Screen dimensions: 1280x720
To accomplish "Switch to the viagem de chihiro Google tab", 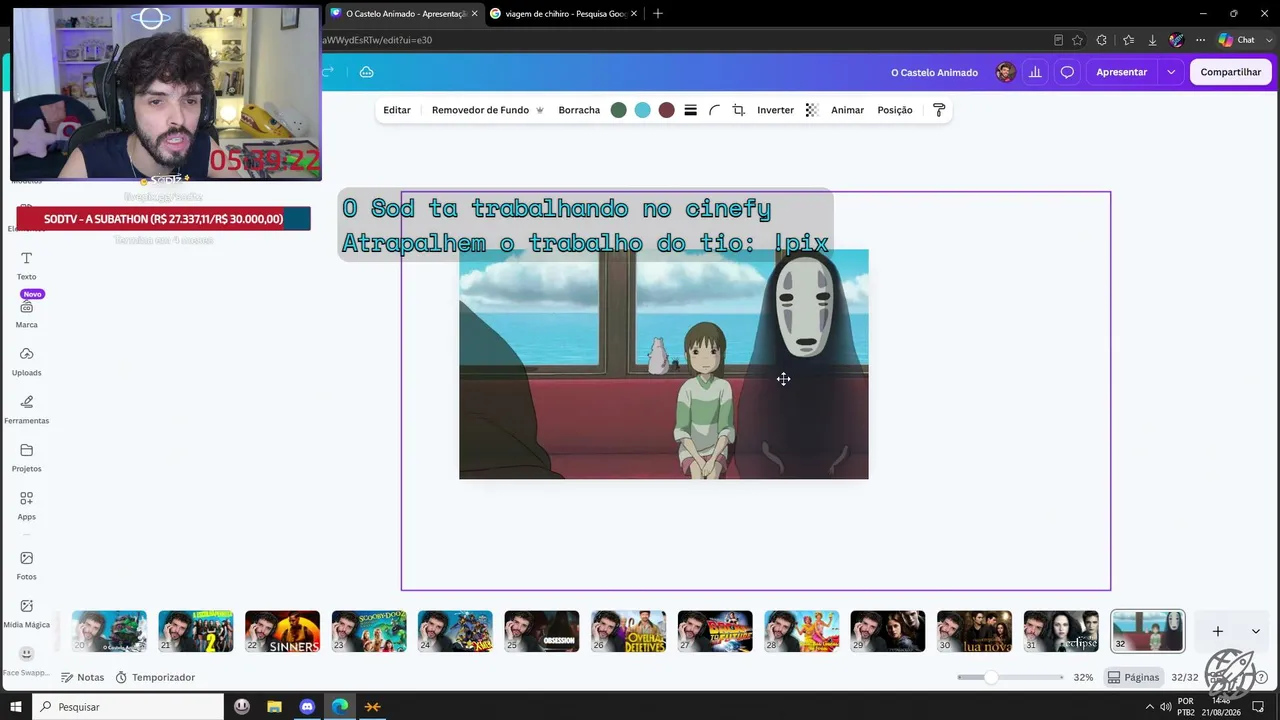I will click(563, 13).
